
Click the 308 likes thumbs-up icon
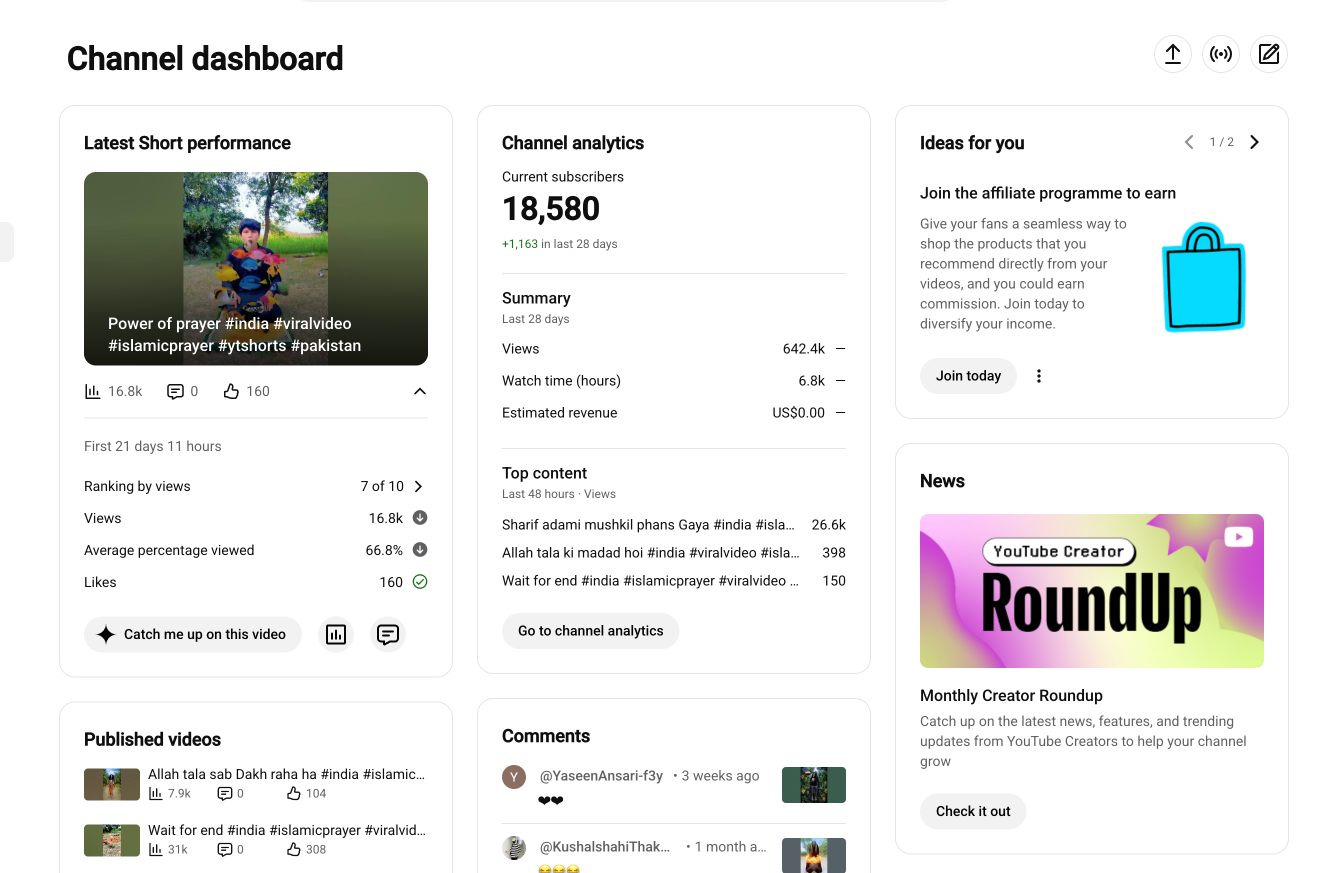(294, 849)
